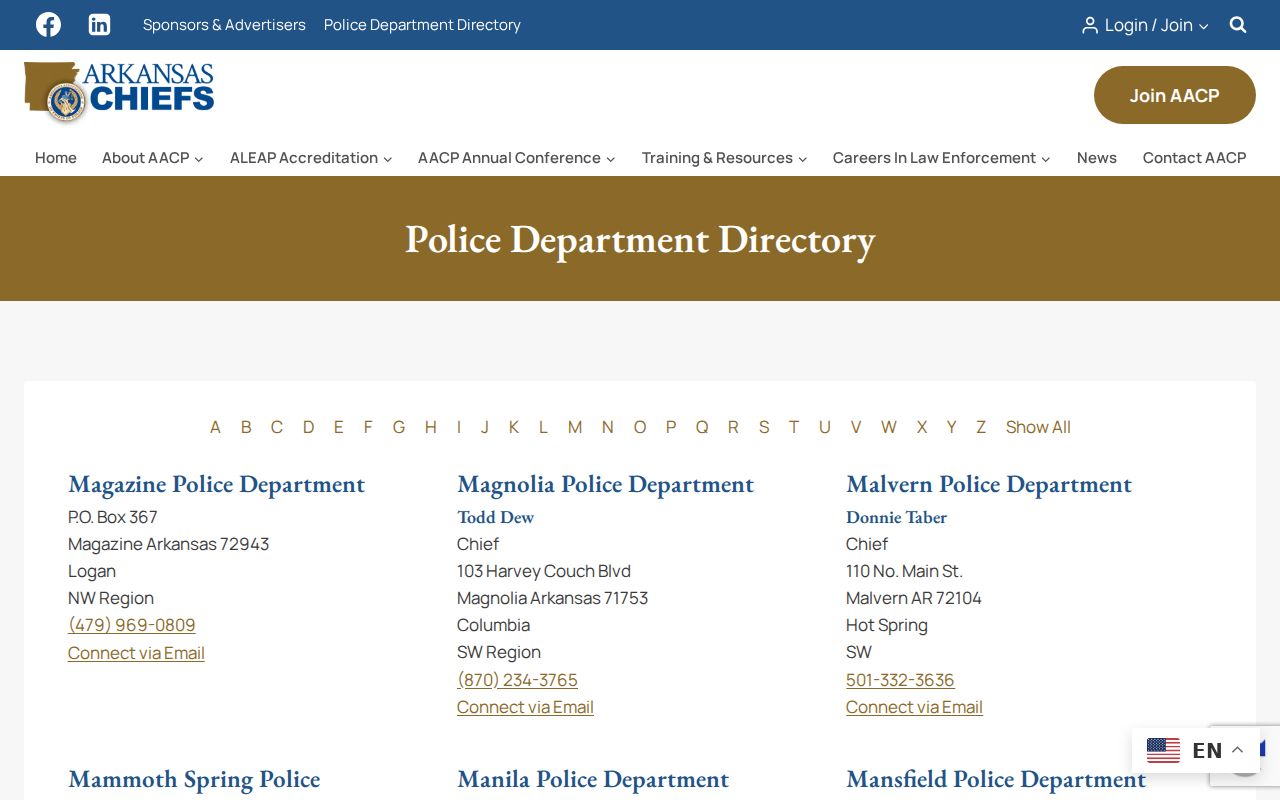Go to the Home menu item
1280x800 pixels.
coord(56,158)
